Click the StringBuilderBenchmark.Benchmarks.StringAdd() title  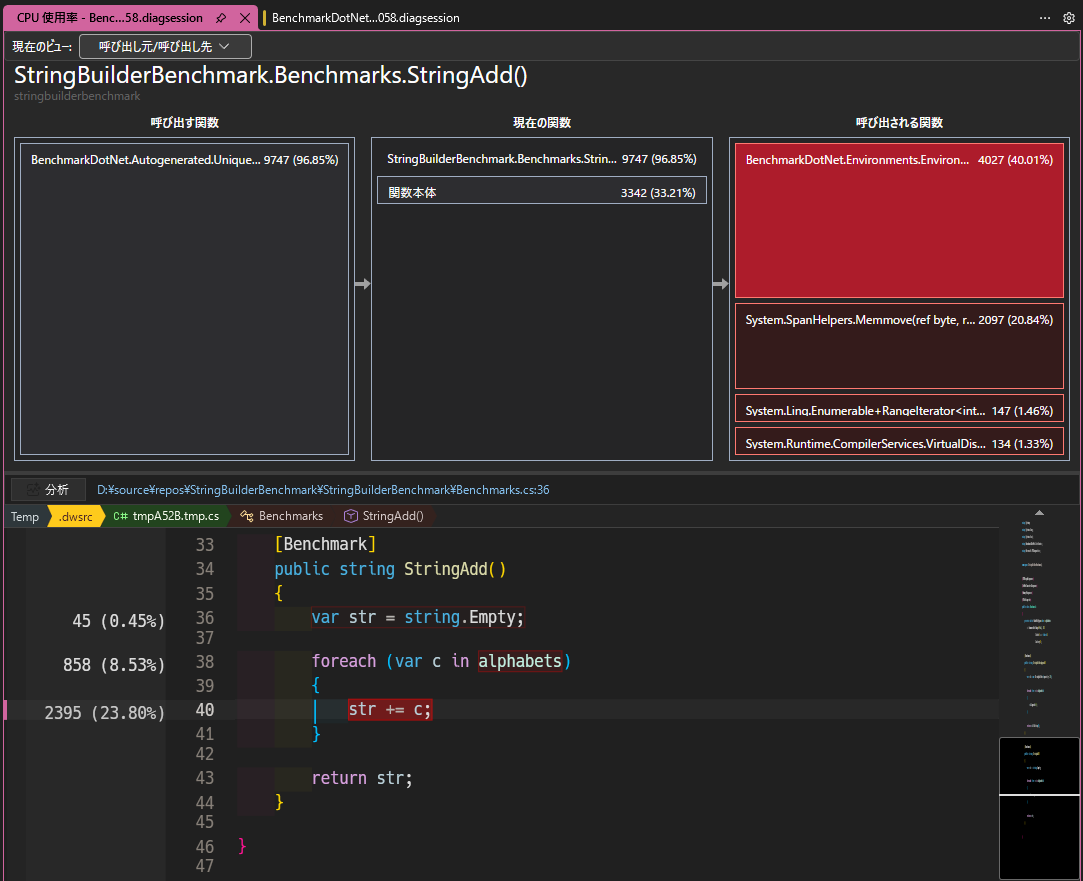coord(271,75)
